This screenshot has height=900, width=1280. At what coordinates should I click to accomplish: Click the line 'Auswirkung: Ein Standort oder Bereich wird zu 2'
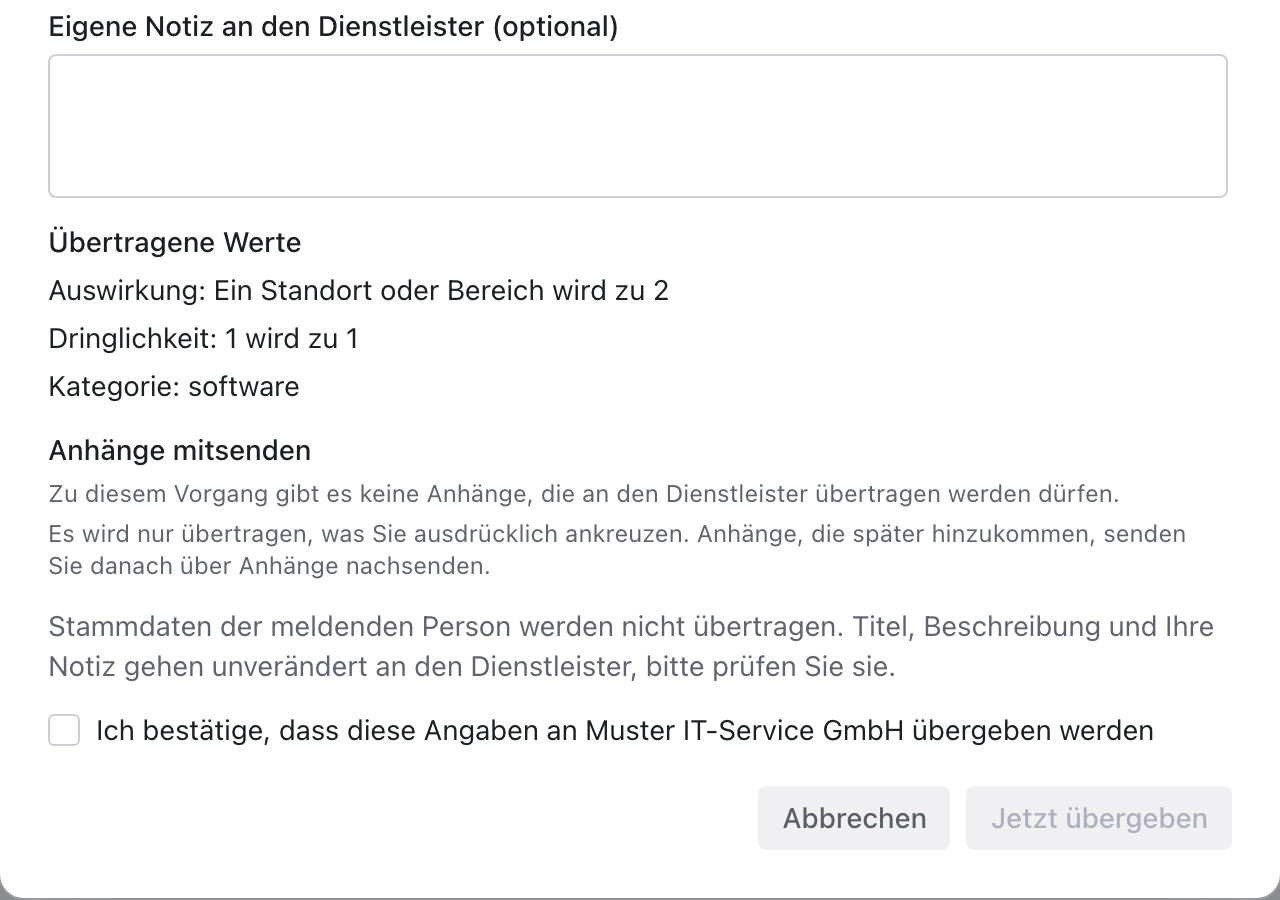coord(358,291)
